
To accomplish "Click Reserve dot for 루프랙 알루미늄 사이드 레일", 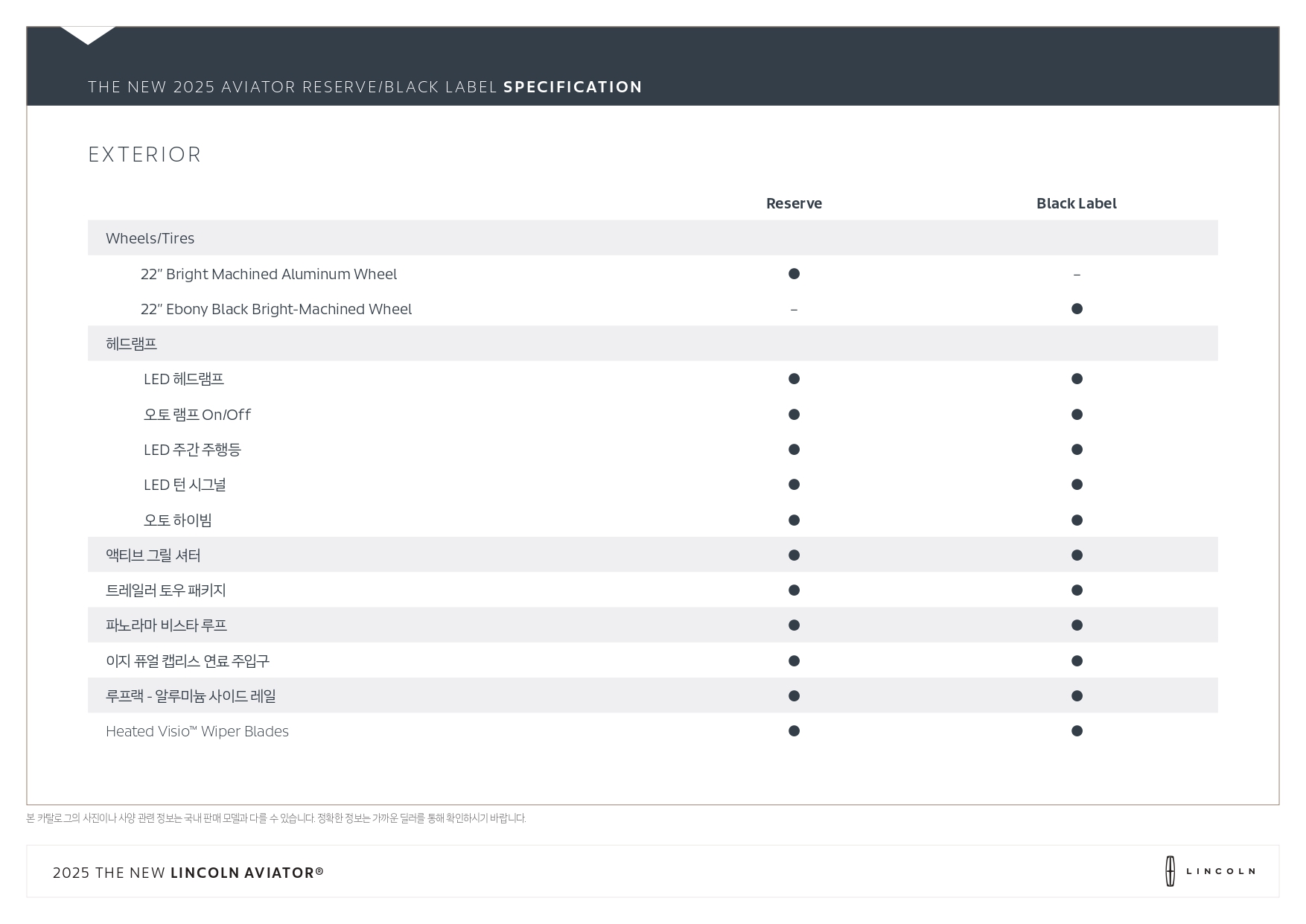I will point(794,696).
